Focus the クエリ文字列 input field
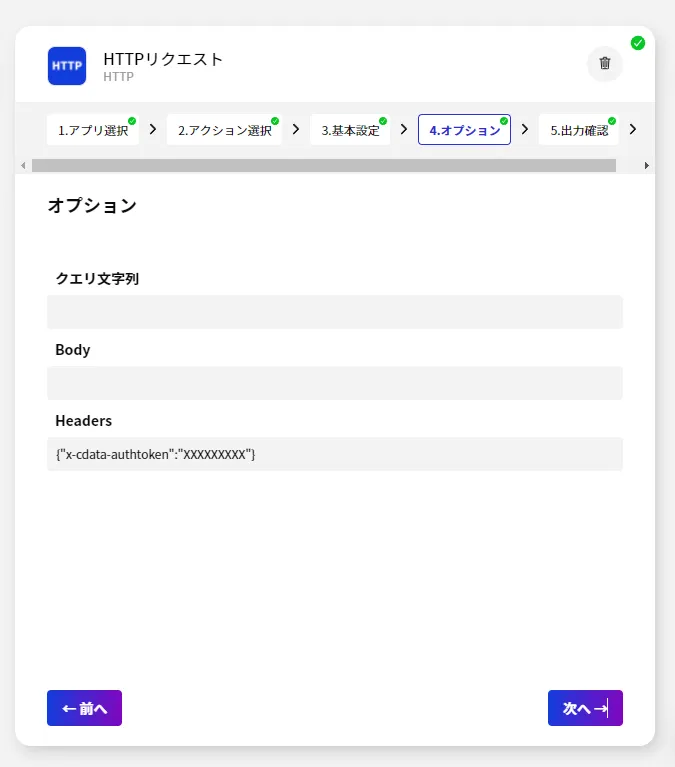The height and width of the screenshot is (767, 675). tap(335, 312)
